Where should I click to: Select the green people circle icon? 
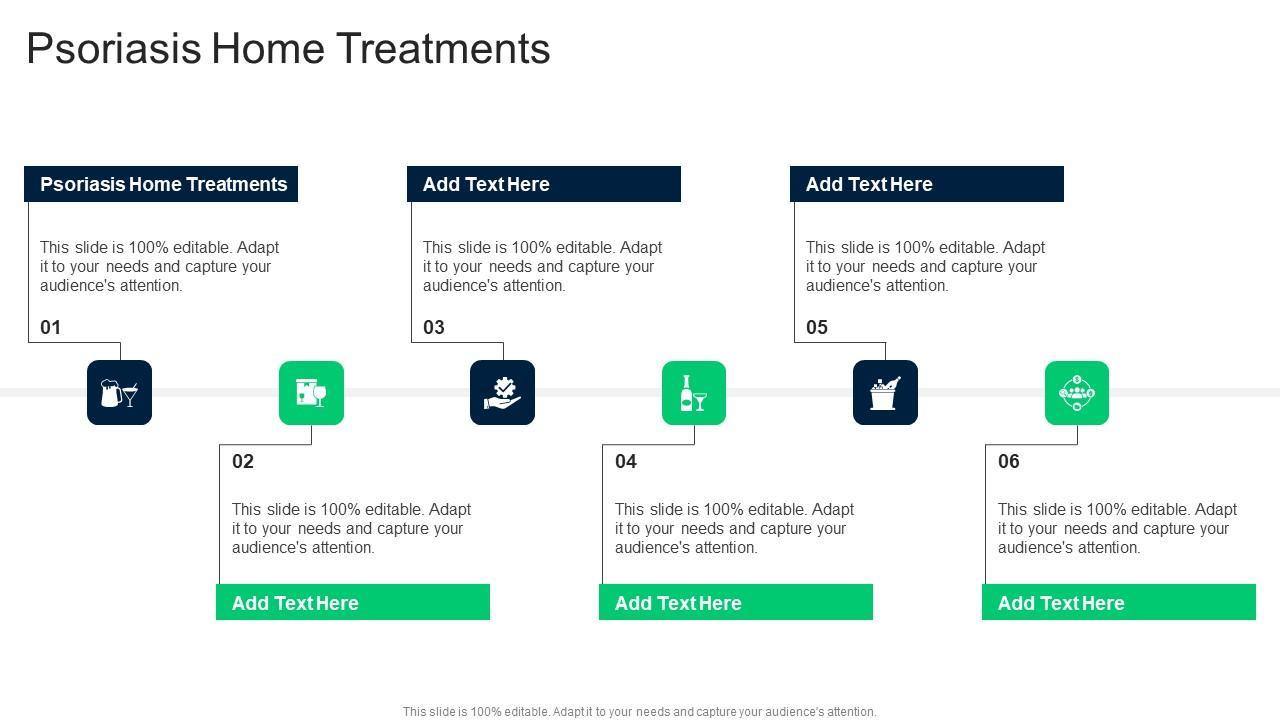tap(1077, 393)
